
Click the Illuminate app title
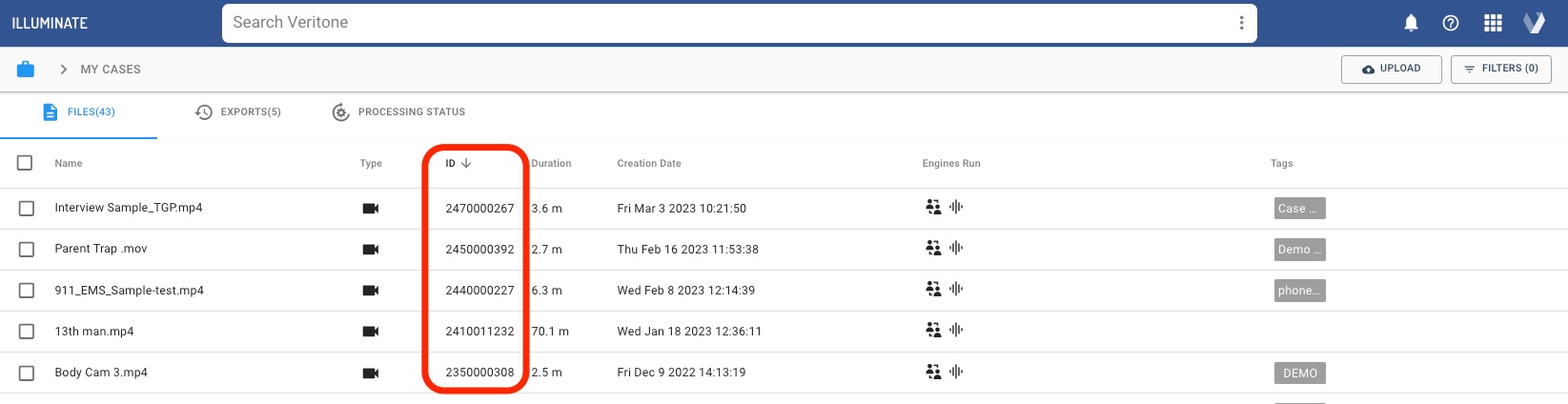point(50,23)
